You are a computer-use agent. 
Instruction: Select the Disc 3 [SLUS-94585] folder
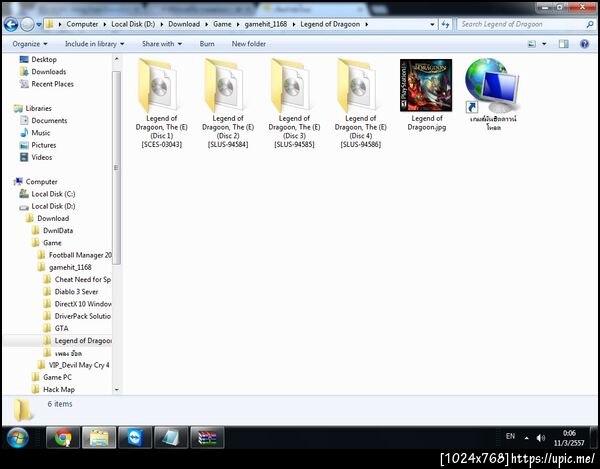pos(294,103)
